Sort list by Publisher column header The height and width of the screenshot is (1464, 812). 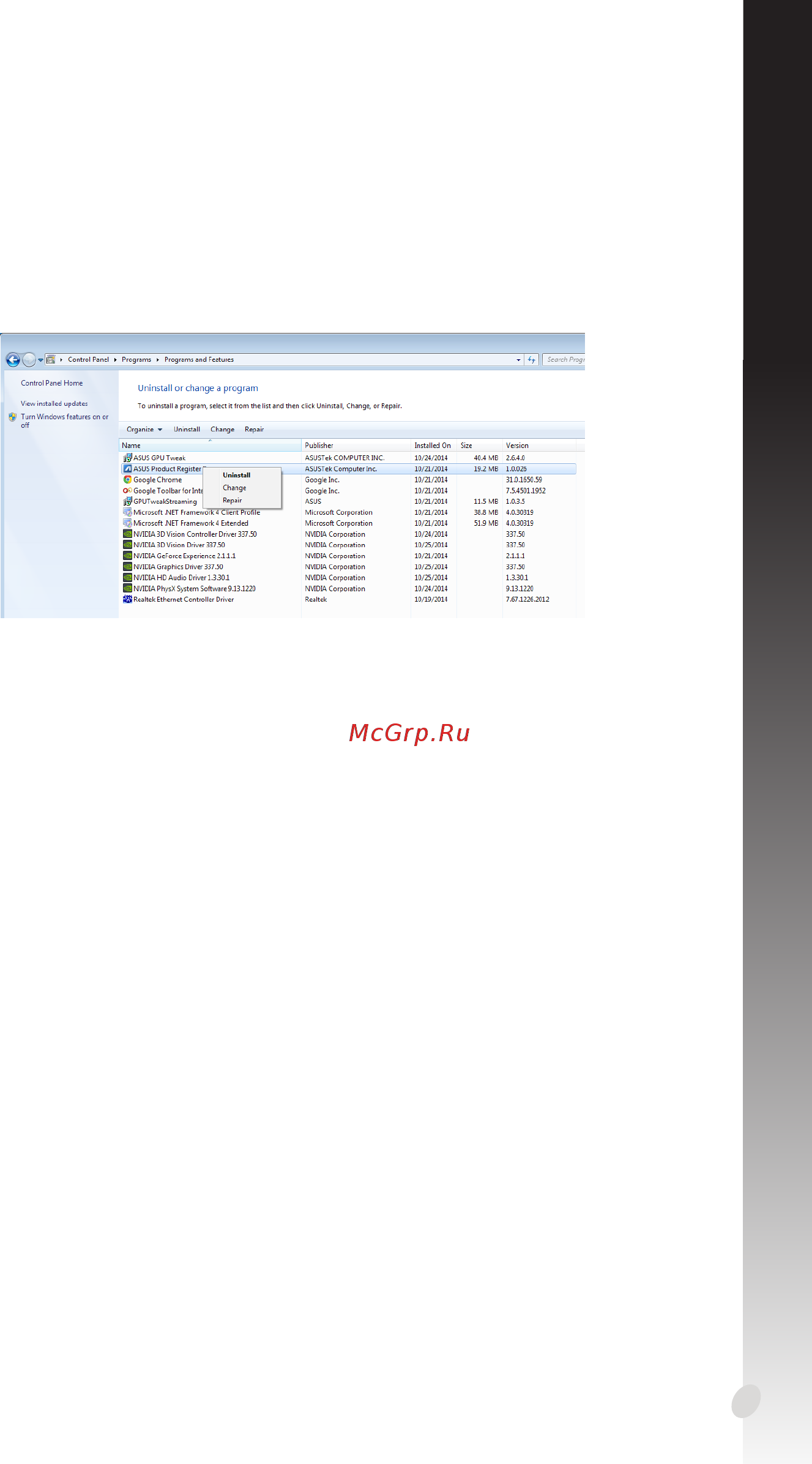pos(356,446)
